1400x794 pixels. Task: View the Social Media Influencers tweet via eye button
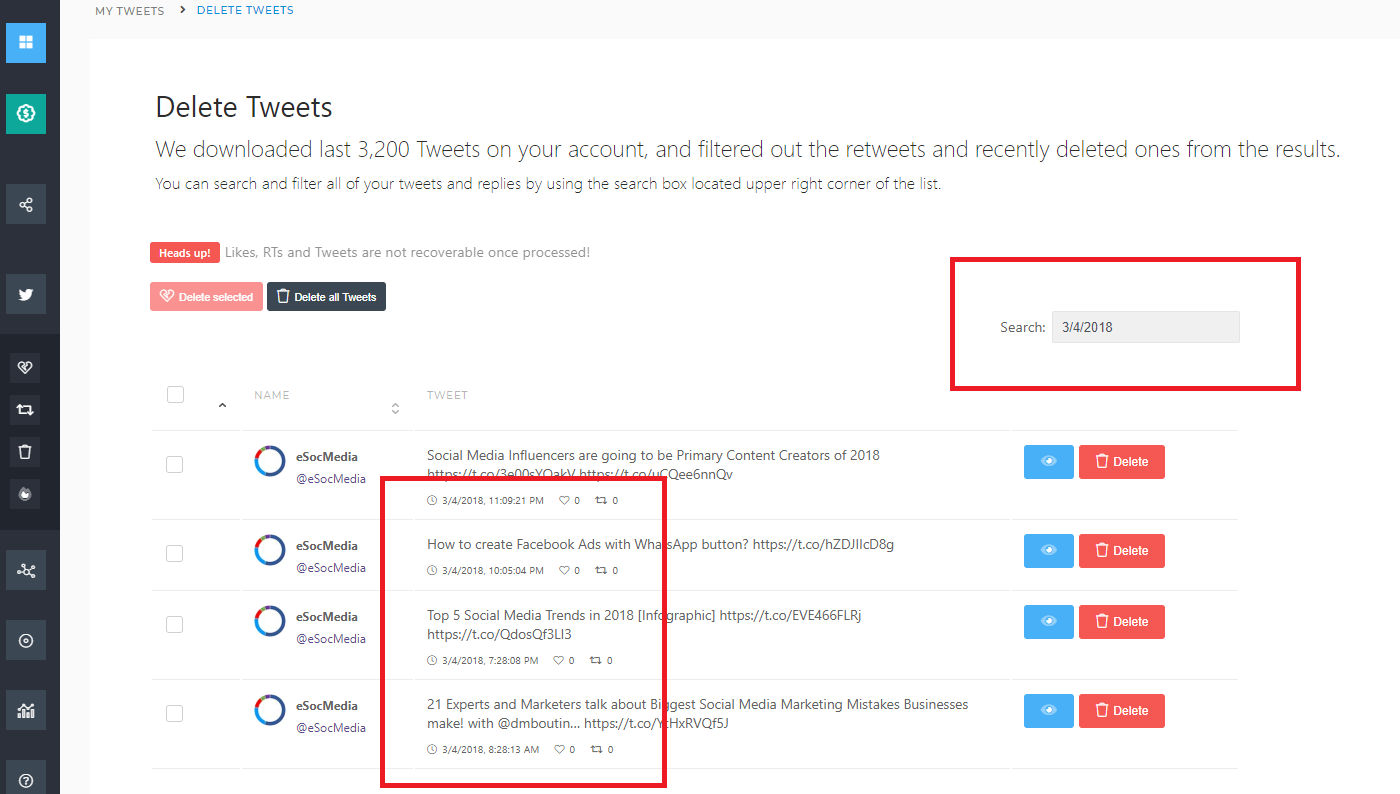(x=1049, y=462)
